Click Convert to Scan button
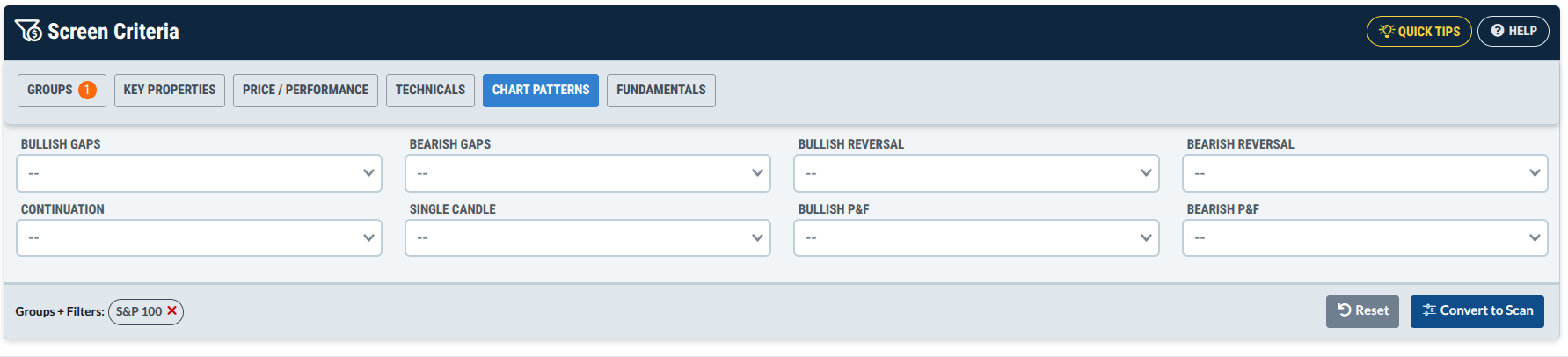The width and height of the screenshot is (1568, 357). [x=1477, y=311]
